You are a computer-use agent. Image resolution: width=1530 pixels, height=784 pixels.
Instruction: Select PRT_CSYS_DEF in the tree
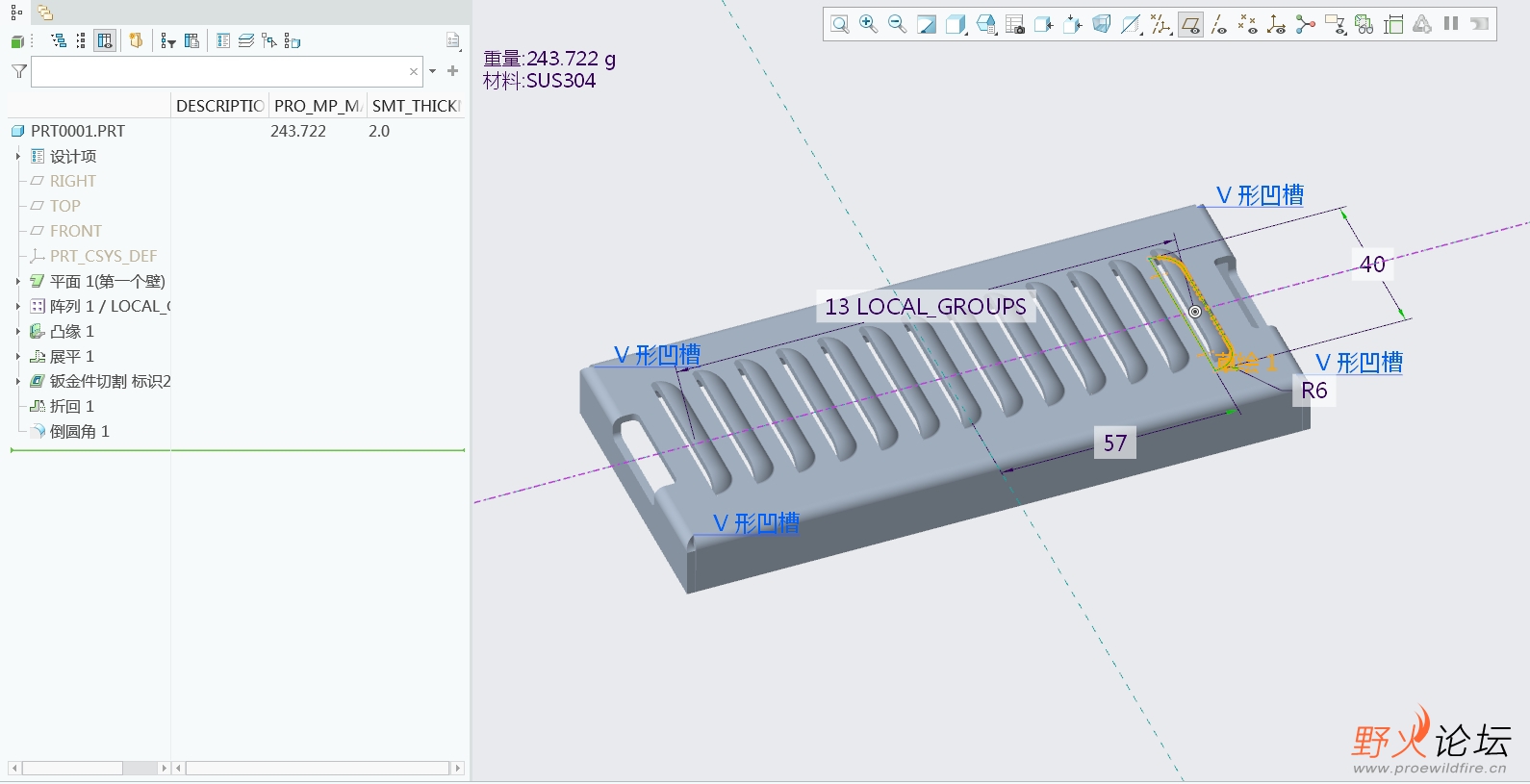(103, 256)
